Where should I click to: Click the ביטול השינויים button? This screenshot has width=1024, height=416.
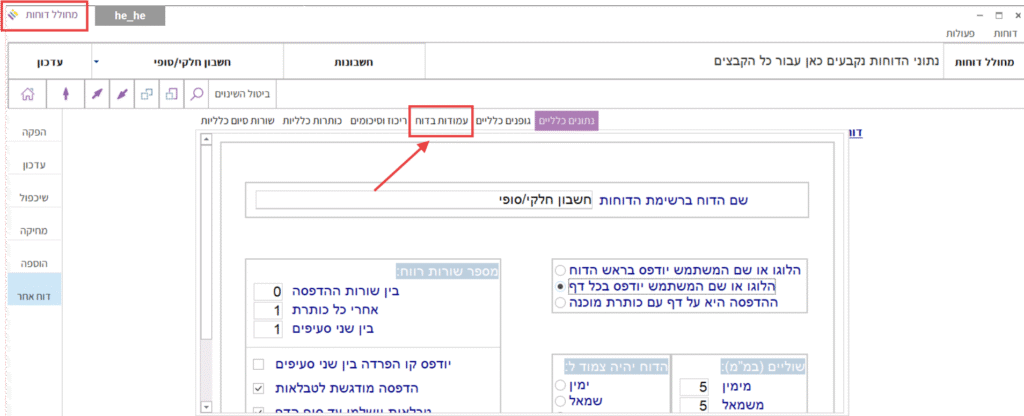click(244, 94)
